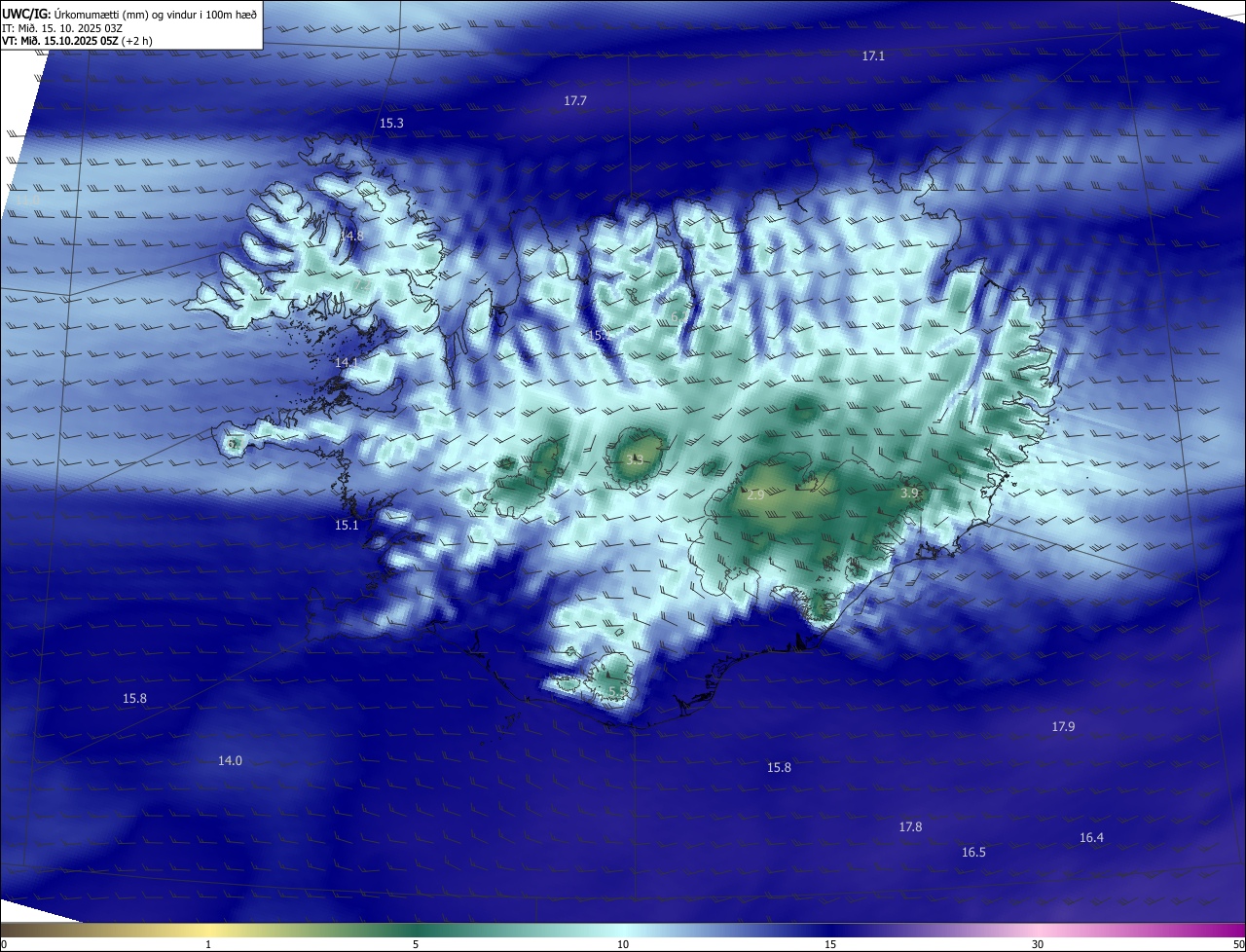Click the 14.0 value on the map
Image resolution: width=1246 pixels, height=952 pixels.
click(x=230, y=761)
